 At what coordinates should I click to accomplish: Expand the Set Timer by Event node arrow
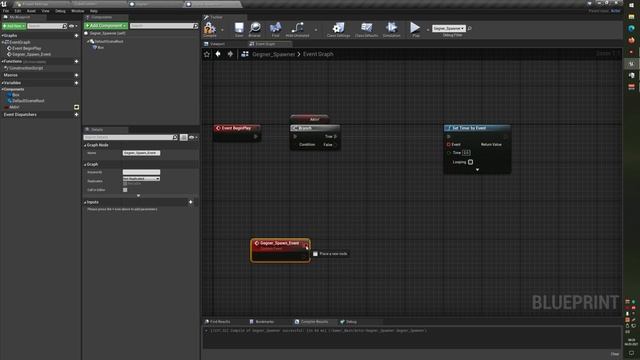(x=477, y=169)
